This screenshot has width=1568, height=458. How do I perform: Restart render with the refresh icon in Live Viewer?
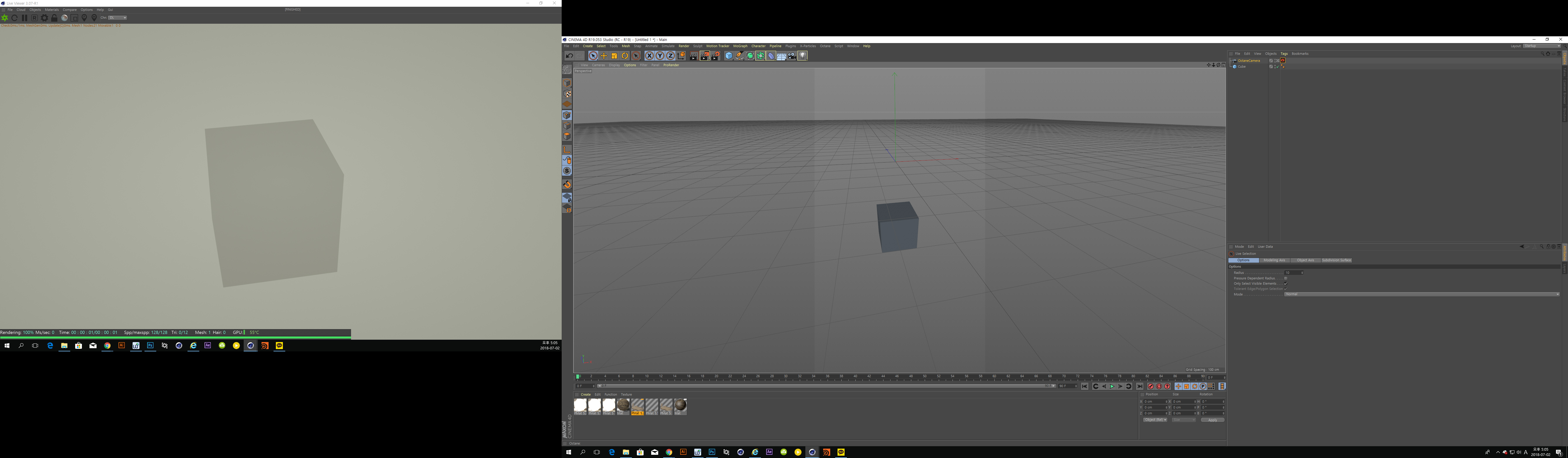point(15,18)
